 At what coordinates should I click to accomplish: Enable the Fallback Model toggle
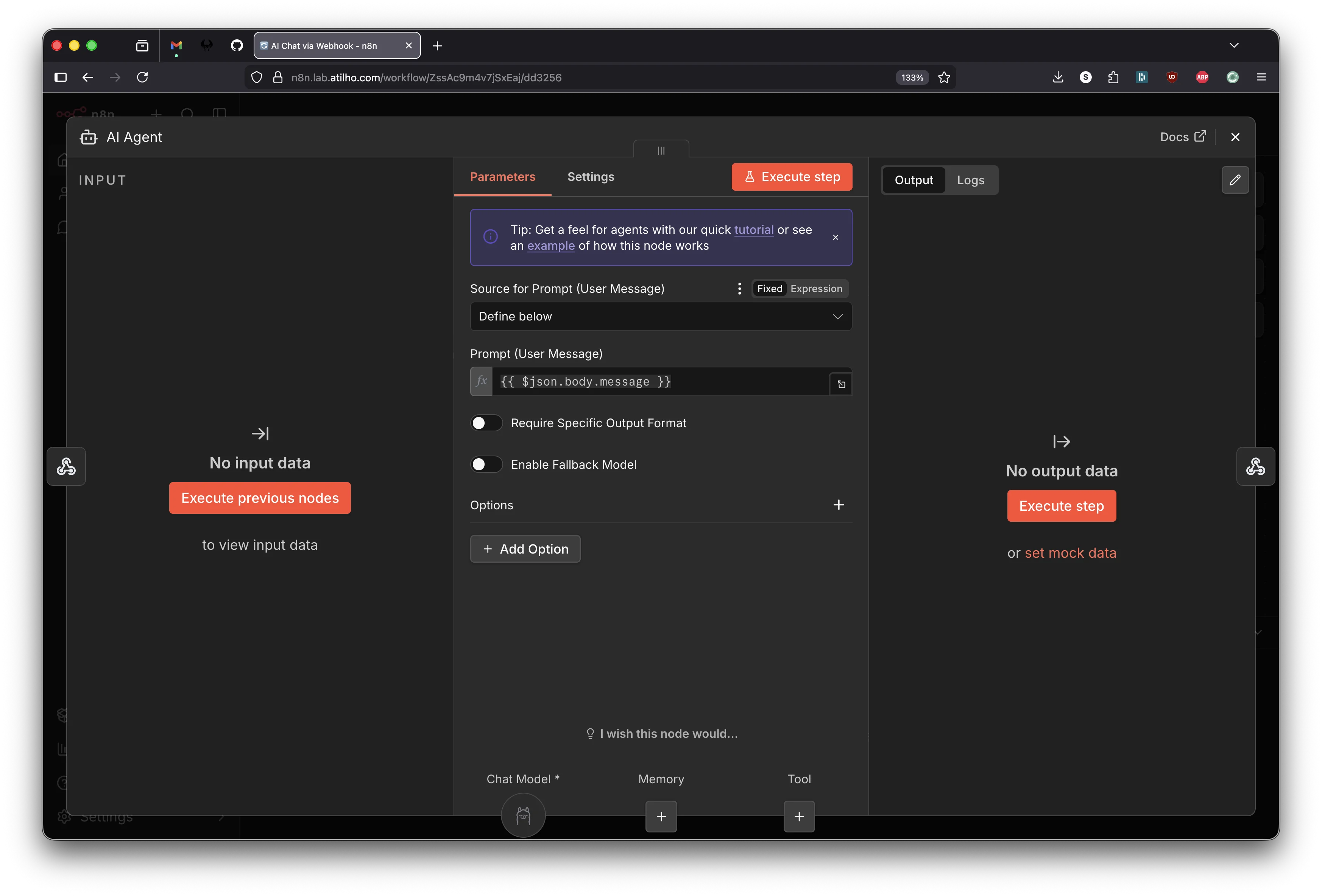tap(486, 465)
